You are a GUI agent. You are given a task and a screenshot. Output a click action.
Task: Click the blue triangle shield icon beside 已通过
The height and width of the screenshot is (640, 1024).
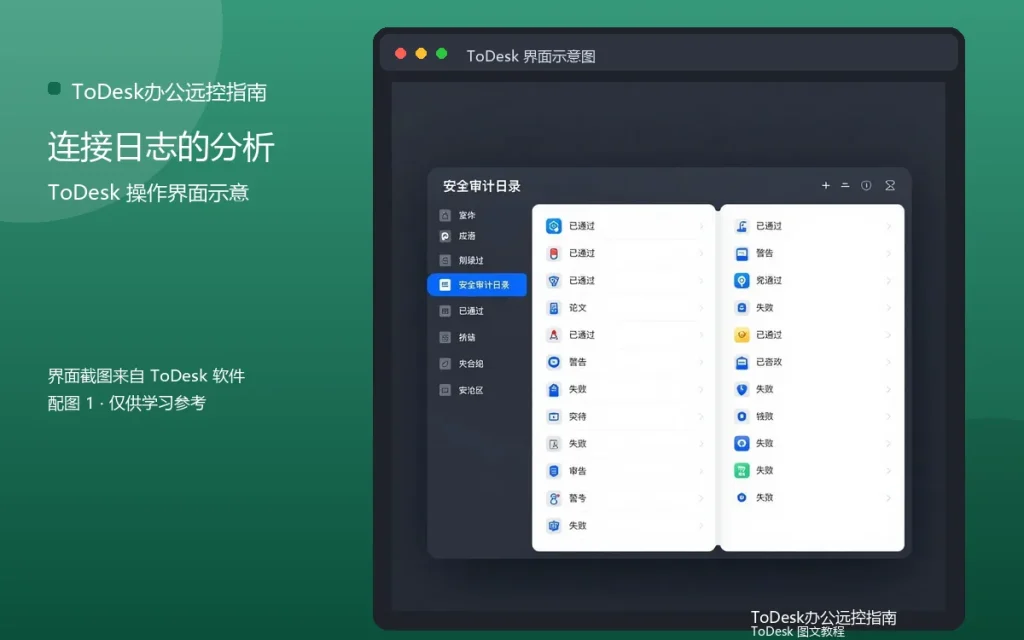click(x=554, y=281)
